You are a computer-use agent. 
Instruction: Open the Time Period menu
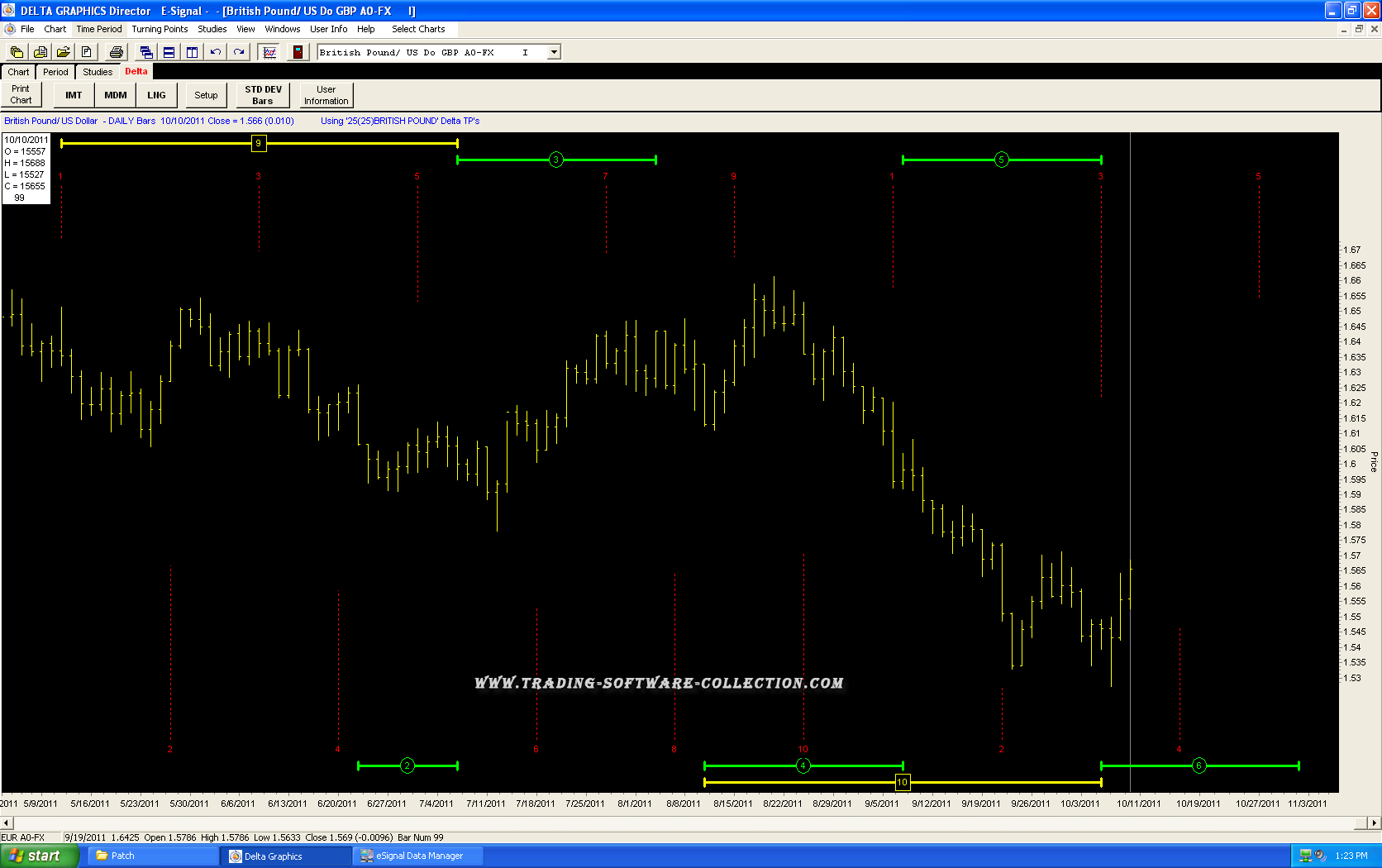[98, 29]
